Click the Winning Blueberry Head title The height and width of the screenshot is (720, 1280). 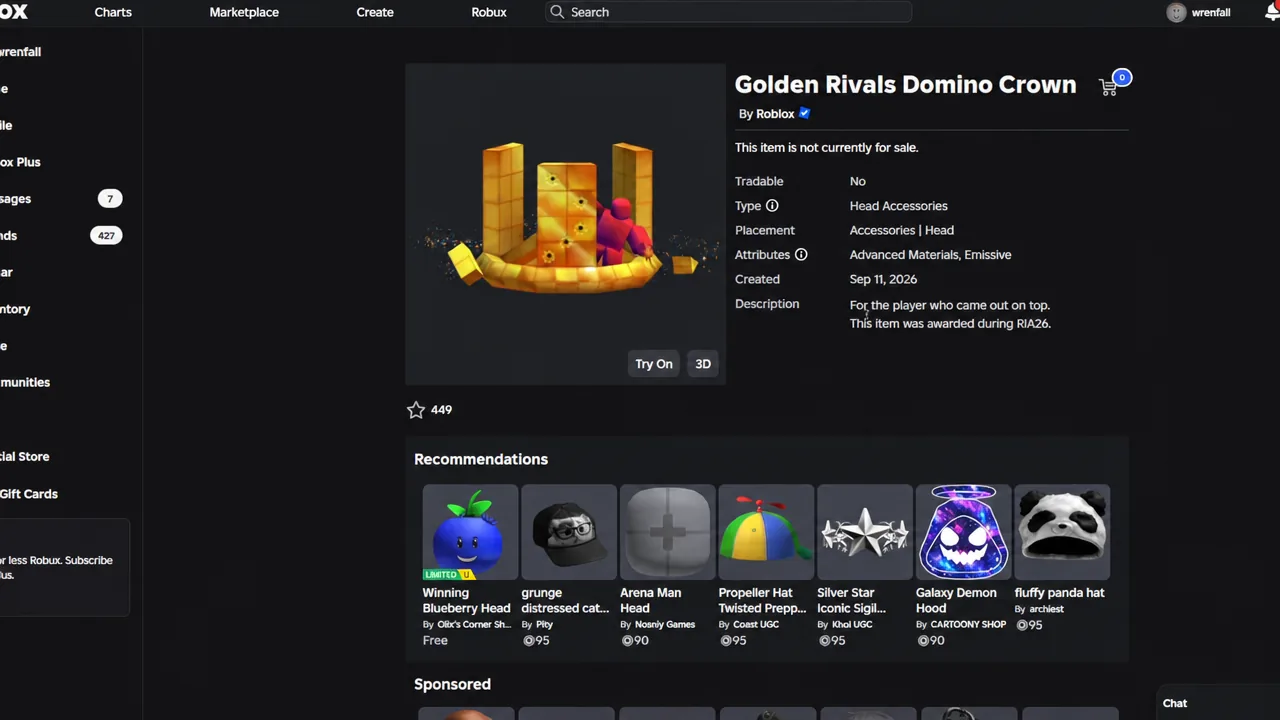(x=466, y=600)
